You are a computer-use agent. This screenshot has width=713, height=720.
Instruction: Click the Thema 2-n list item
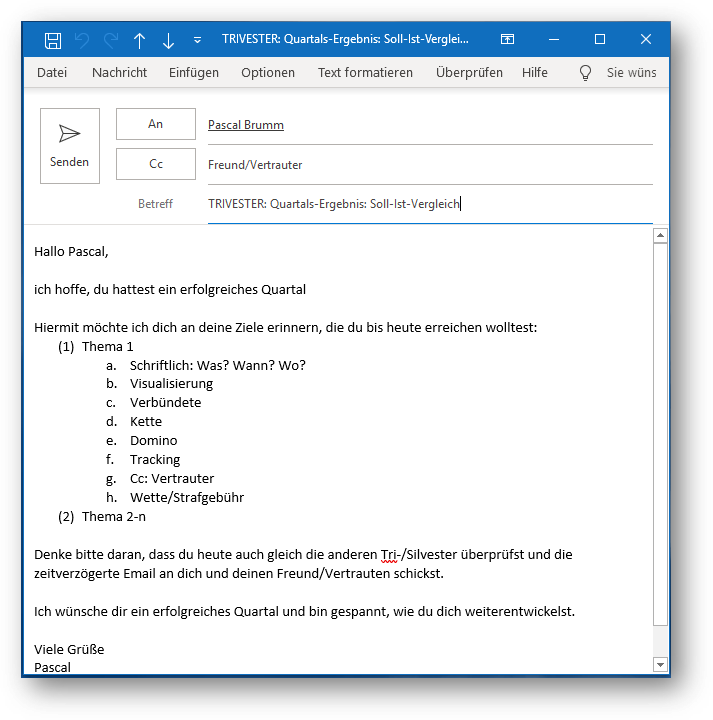114,517
